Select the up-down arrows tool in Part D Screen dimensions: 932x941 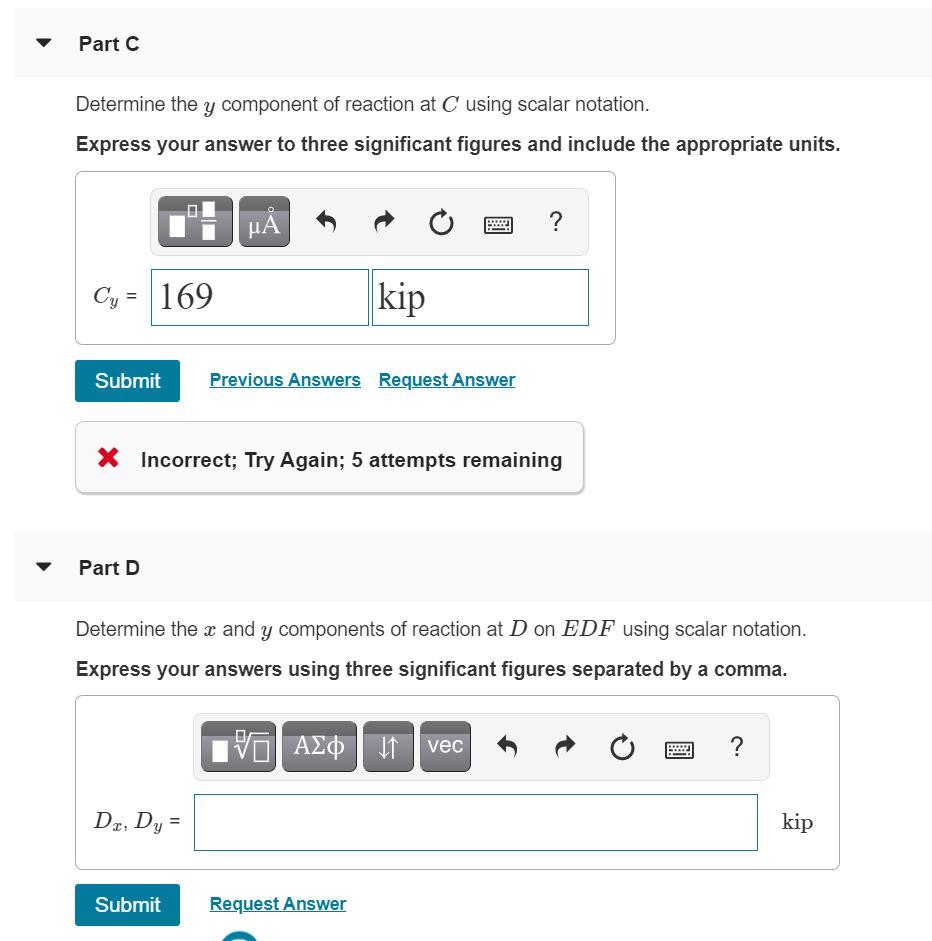click(x=388, y=747)
